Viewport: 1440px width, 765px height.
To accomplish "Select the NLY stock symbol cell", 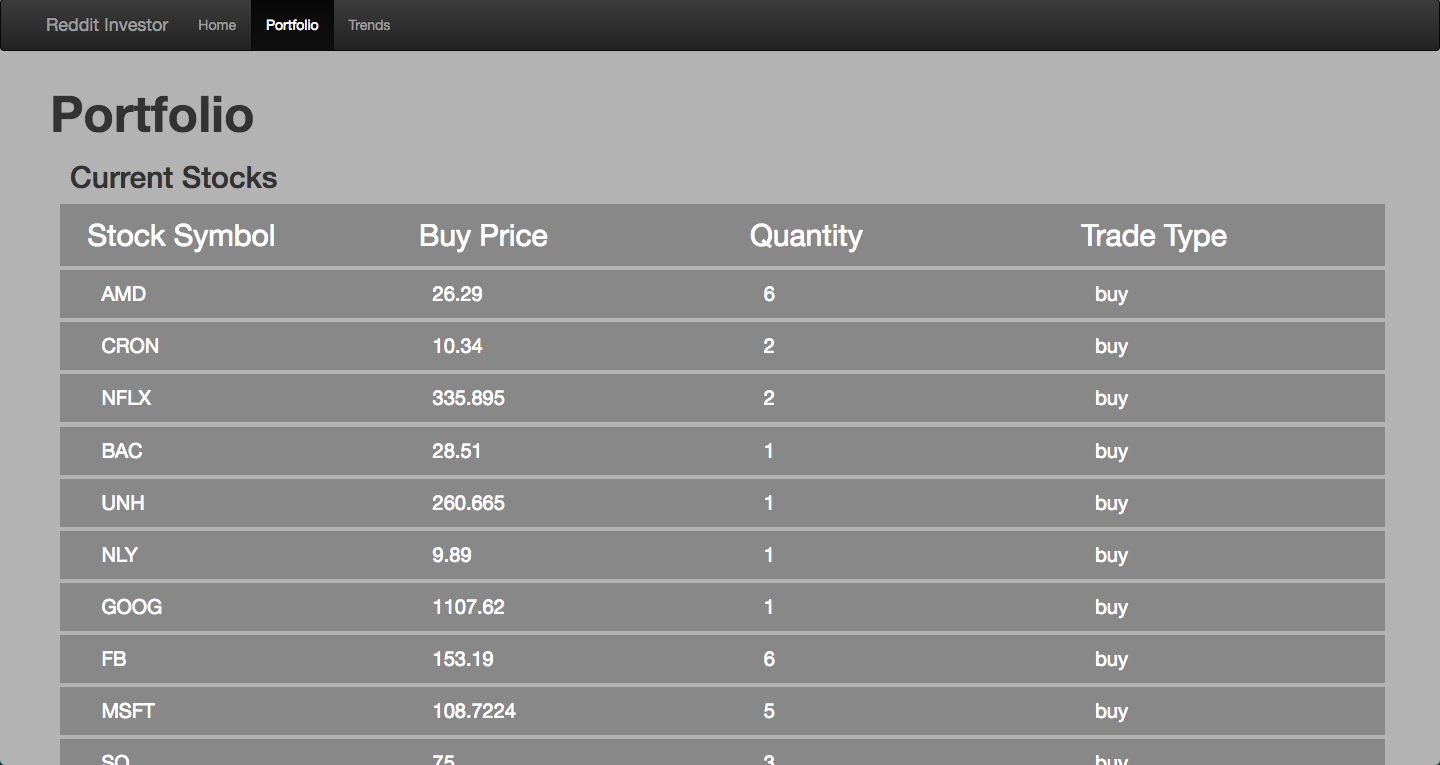I will 119,555.
